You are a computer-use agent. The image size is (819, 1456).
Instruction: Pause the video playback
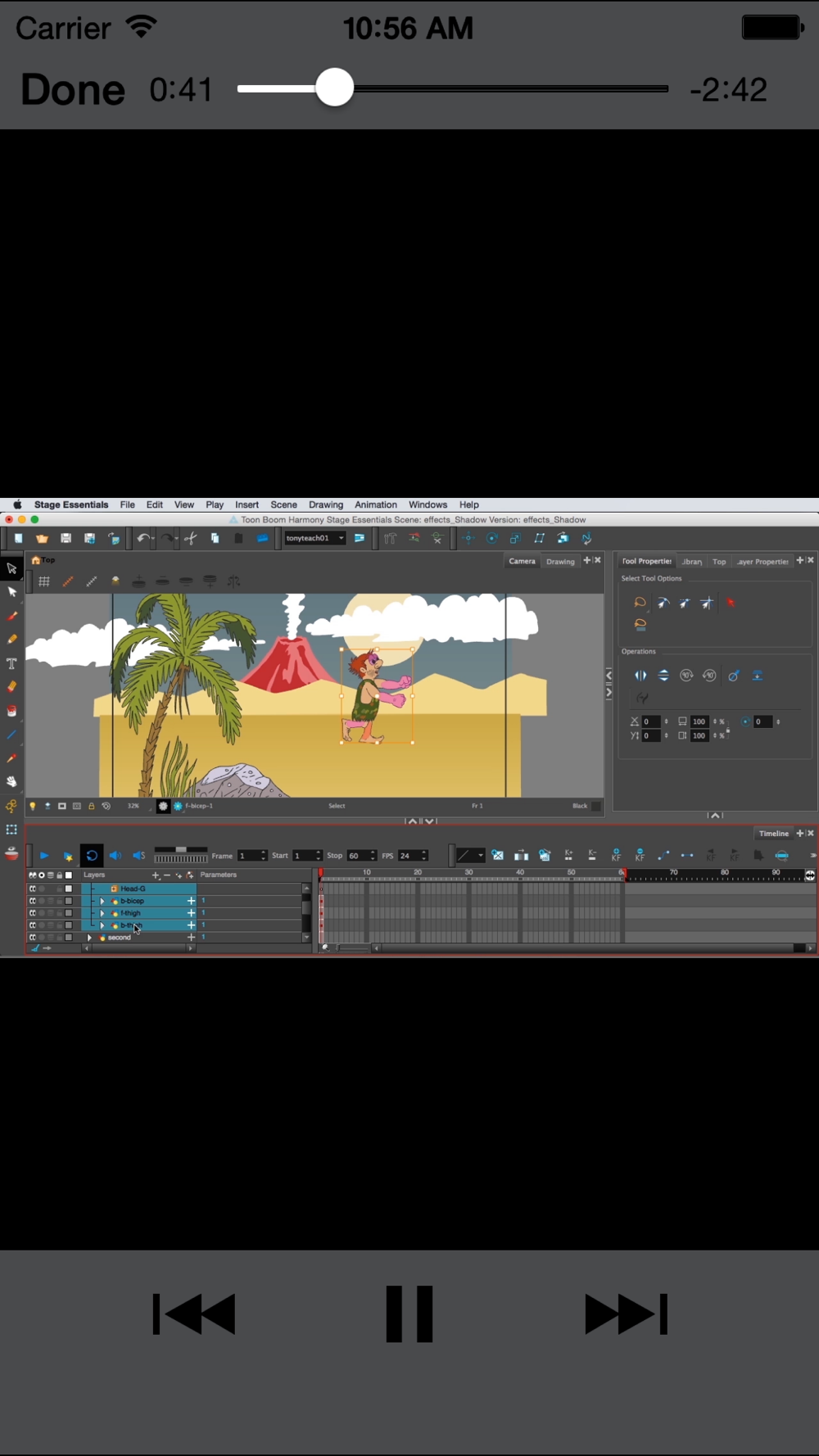[x=409, y=1314]
